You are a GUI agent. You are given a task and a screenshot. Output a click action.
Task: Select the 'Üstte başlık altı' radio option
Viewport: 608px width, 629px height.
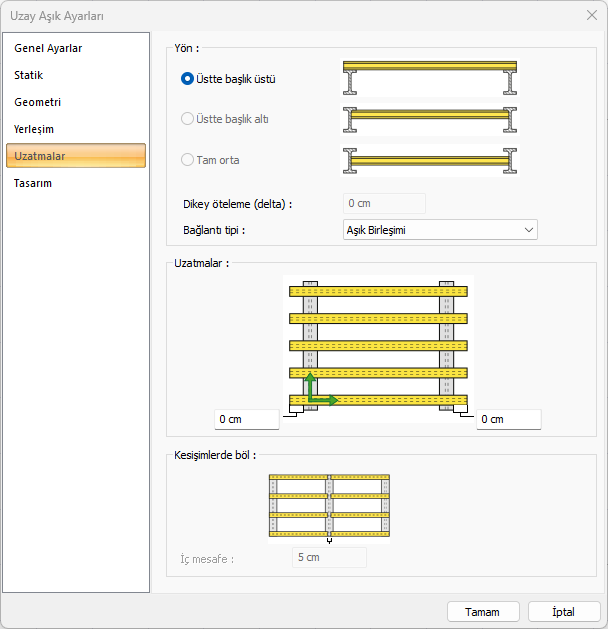coord(188,119)
